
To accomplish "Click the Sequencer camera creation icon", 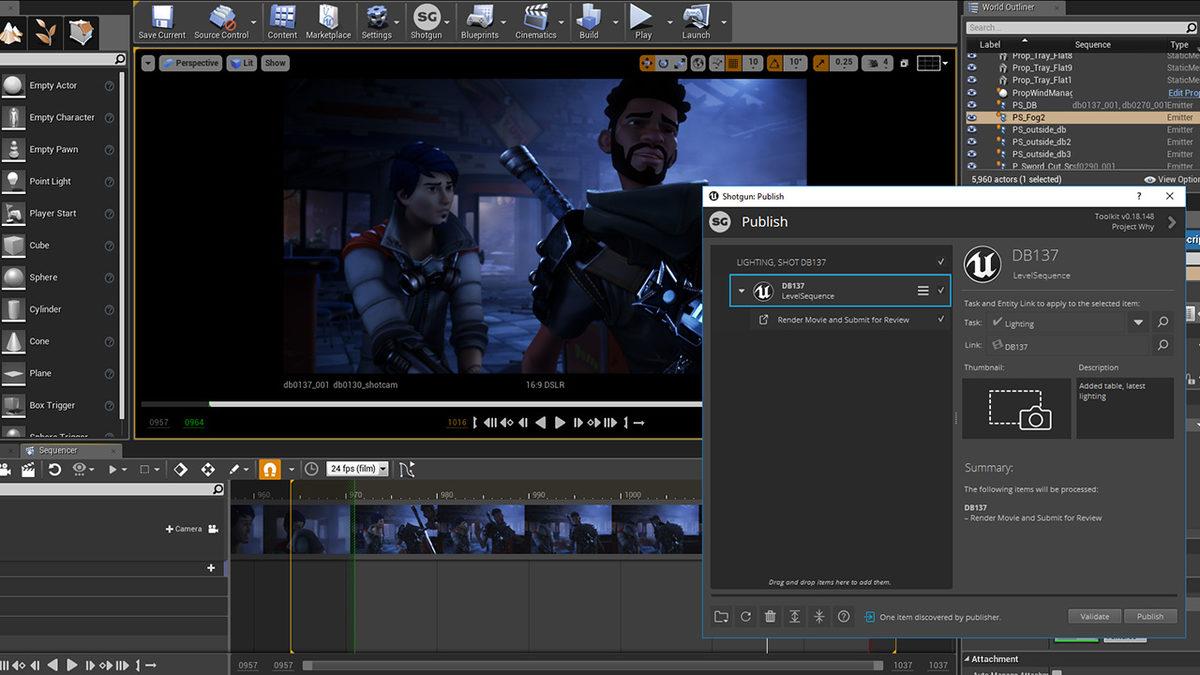I will point(5,470).
